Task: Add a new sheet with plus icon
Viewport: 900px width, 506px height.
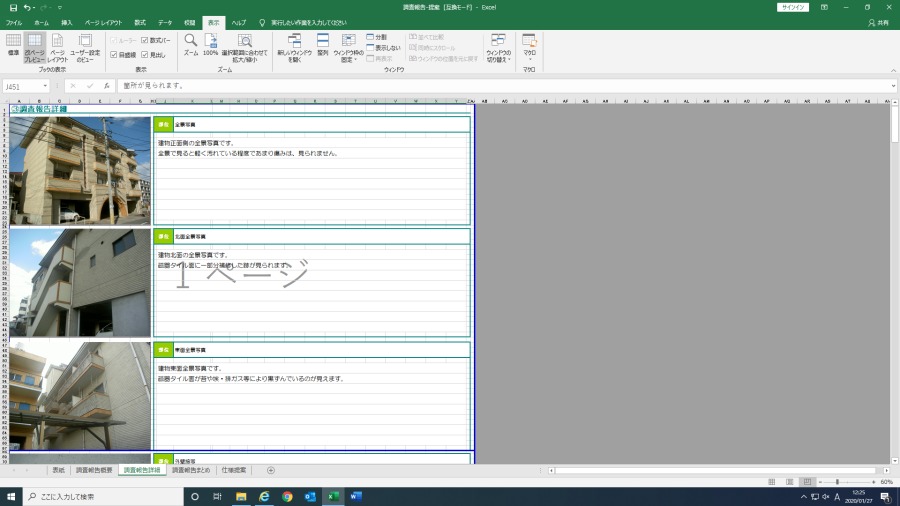Action: (271, 470)
